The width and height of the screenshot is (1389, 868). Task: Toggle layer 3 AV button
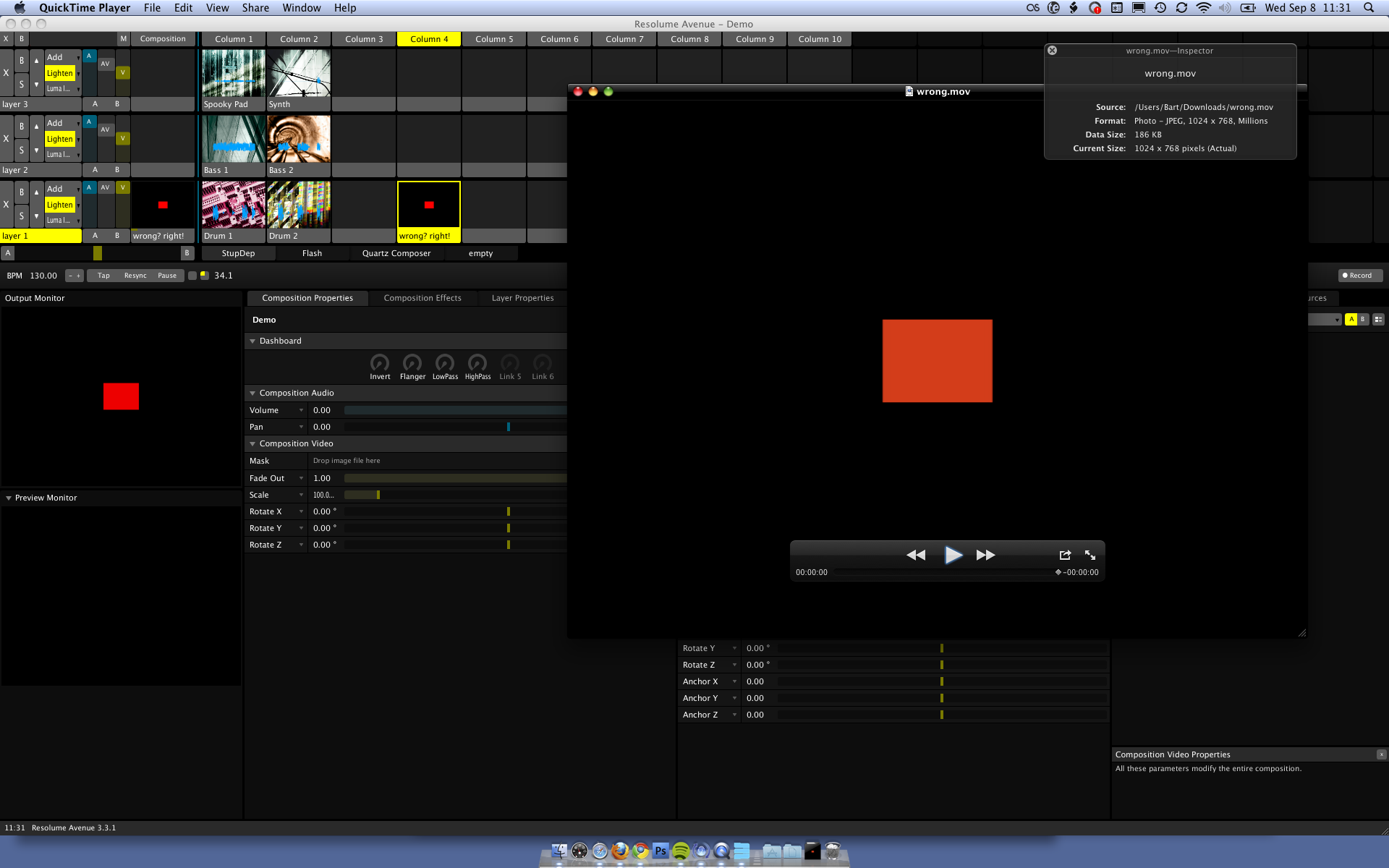coord(105,64)
